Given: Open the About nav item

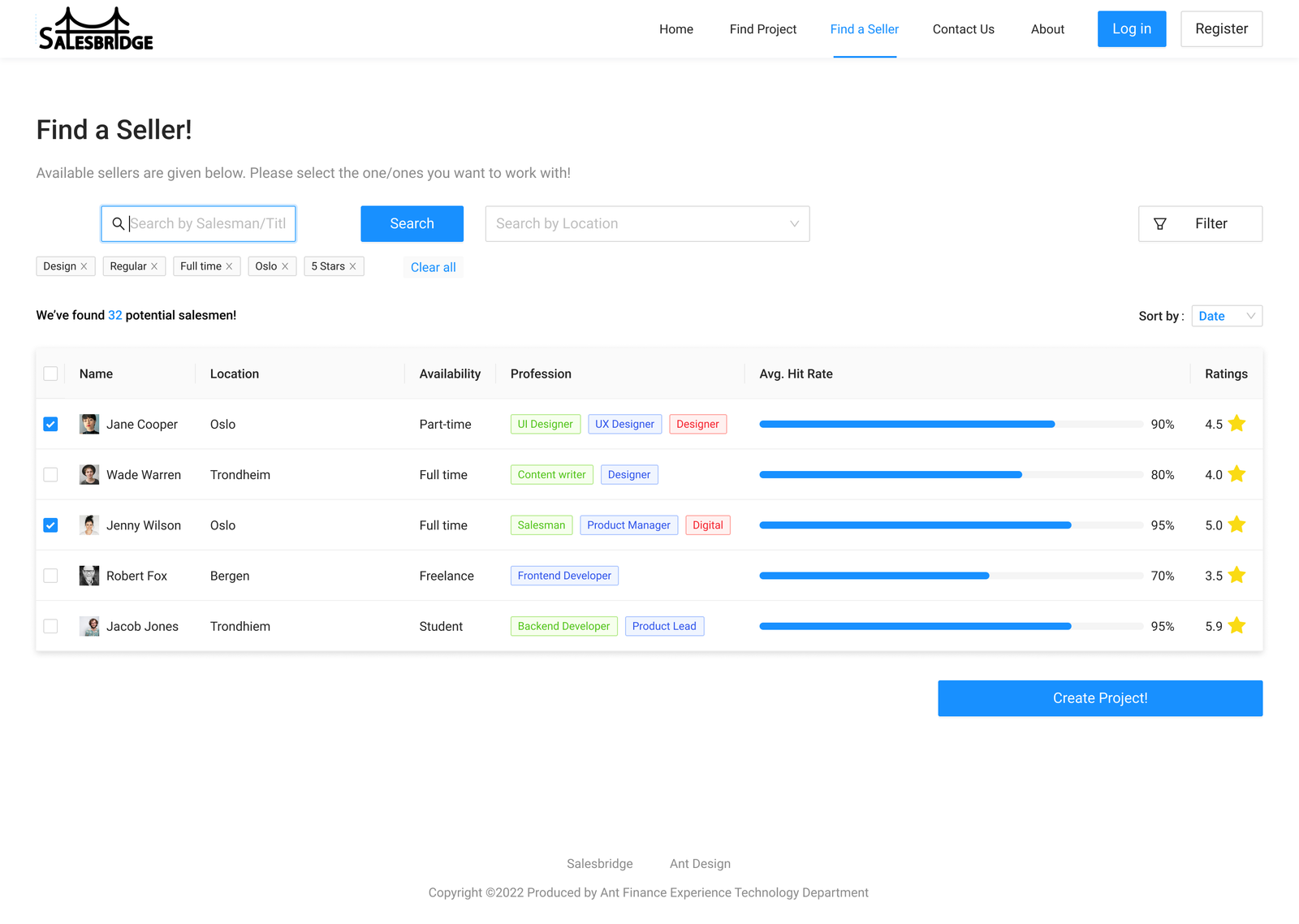Looking at the screenshot, I should [x=1047, y=29].
